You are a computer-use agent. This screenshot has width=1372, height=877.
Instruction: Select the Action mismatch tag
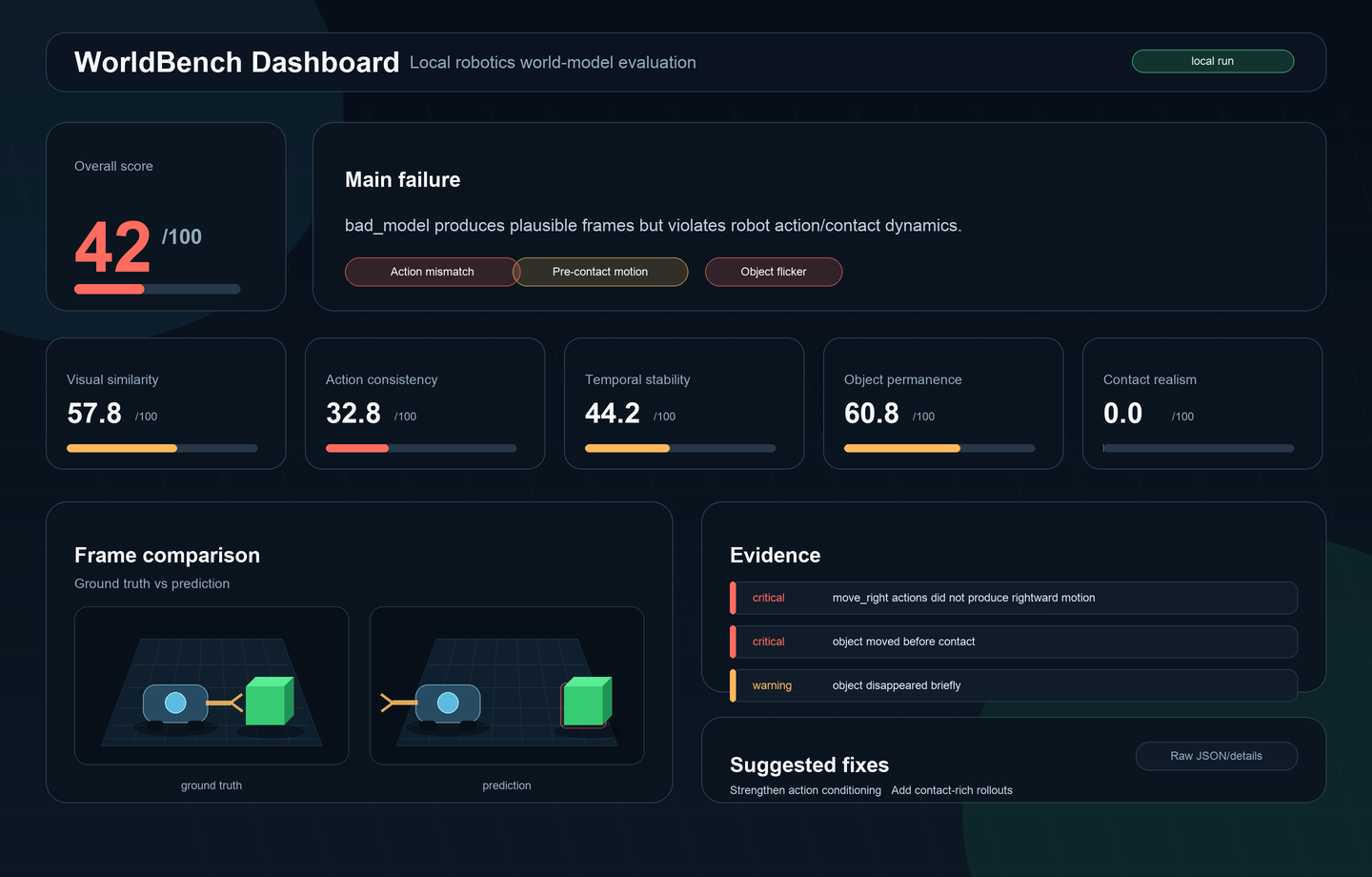432,272
